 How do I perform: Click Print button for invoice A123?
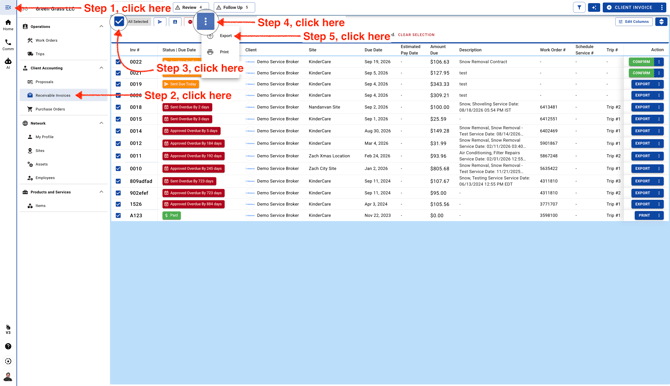pos(644,215)
